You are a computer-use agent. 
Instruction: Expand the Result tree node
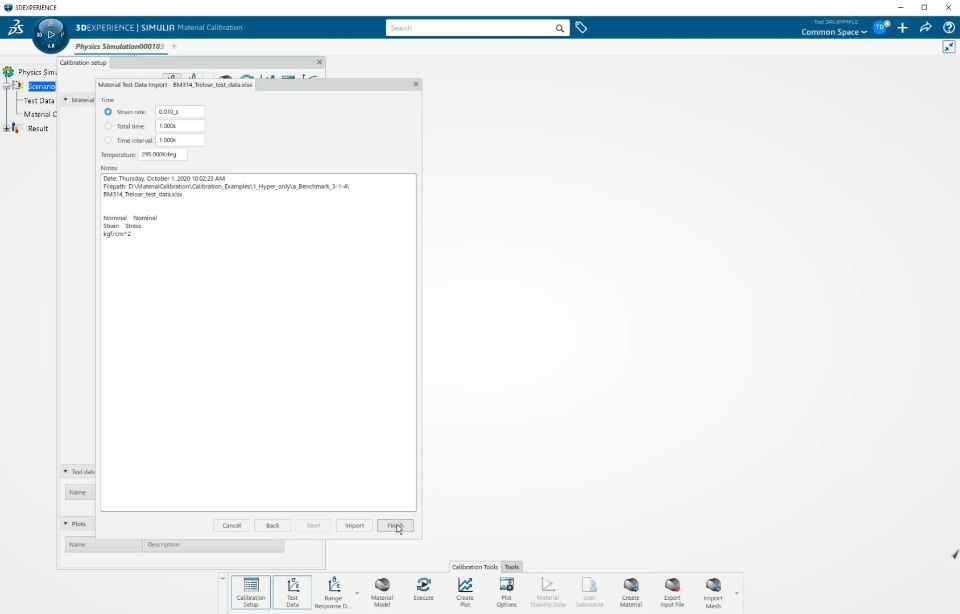pos(6,129)
